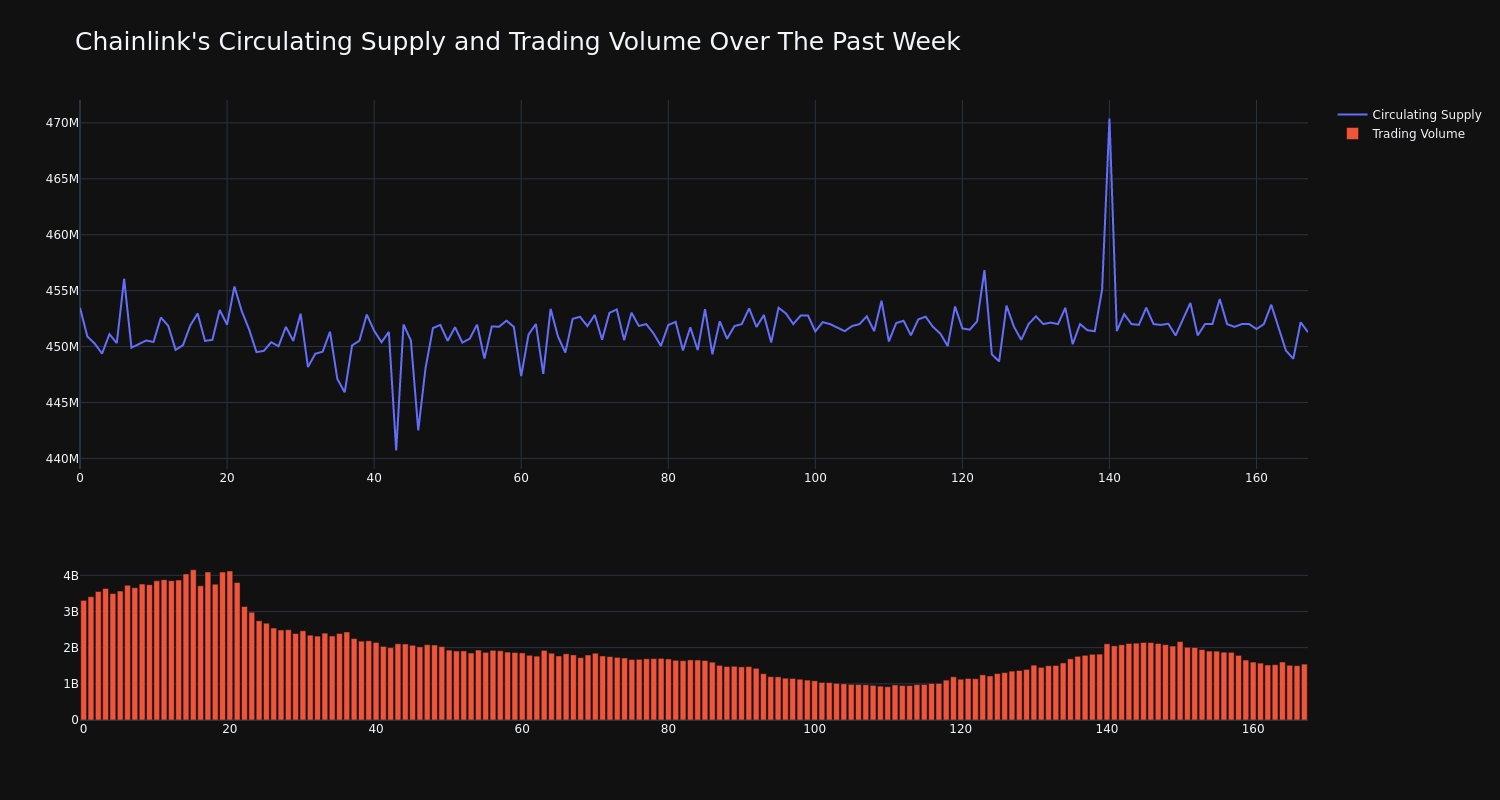
Task: Click the 465M y-axis label
Action: coord(62,179)
